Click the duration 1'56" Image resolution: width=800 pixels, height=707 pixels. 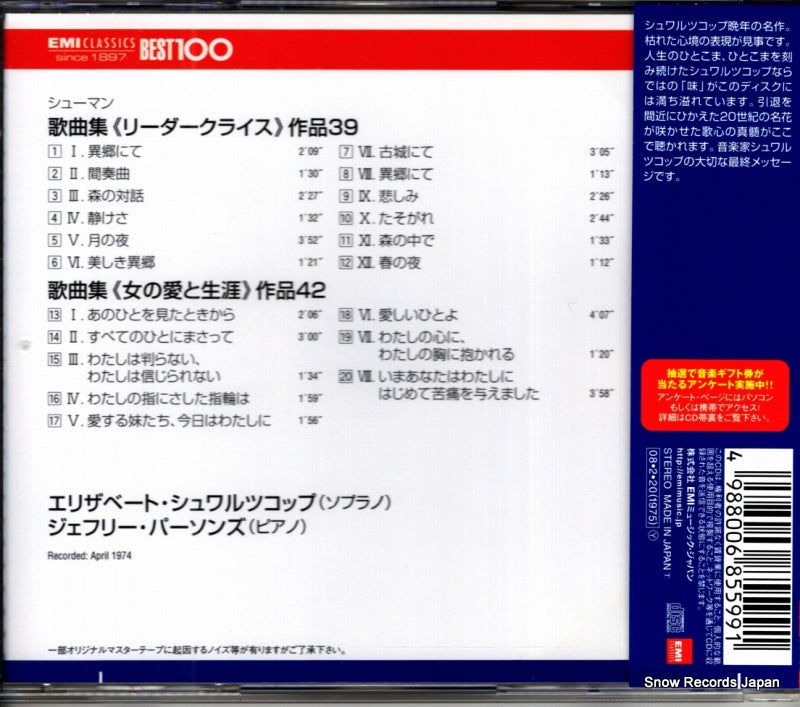(310, 421)
